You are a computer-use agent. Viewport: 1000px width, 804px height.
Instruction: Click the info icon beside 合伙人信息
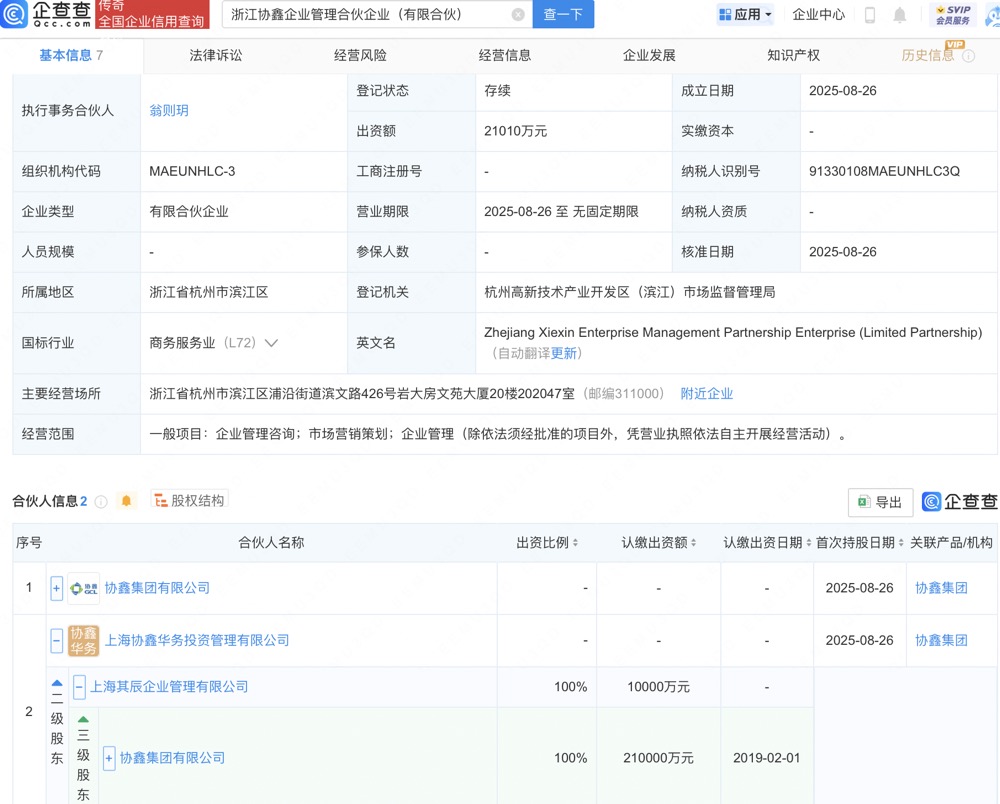101,502
